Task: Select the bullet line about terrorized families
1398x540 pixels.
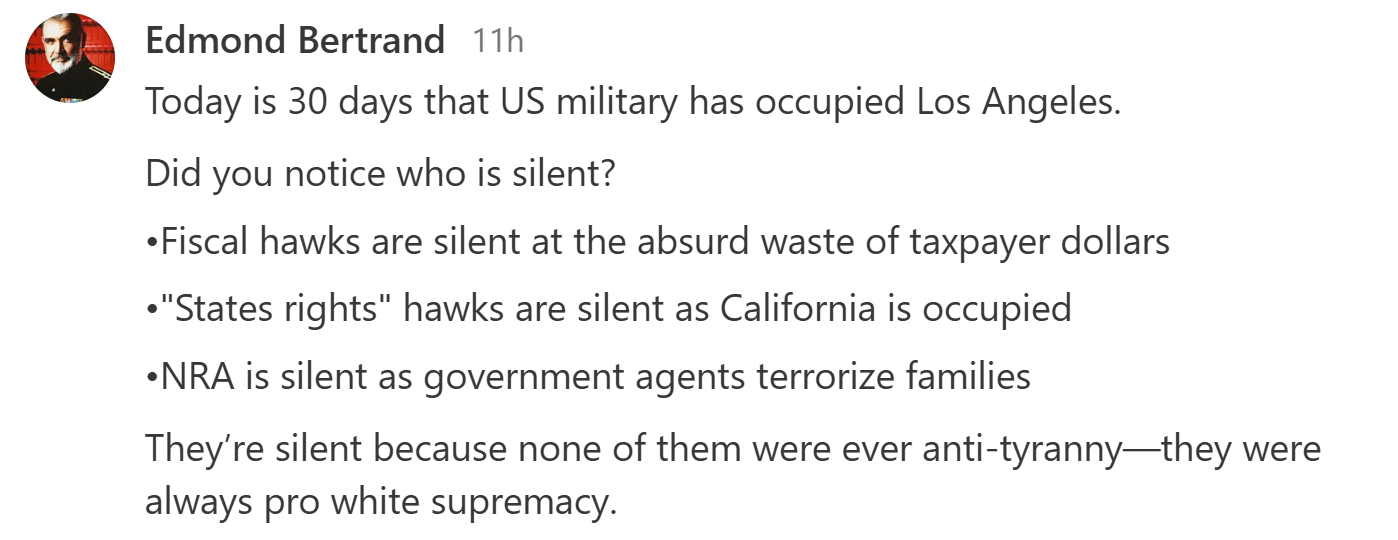Action: 588,376
